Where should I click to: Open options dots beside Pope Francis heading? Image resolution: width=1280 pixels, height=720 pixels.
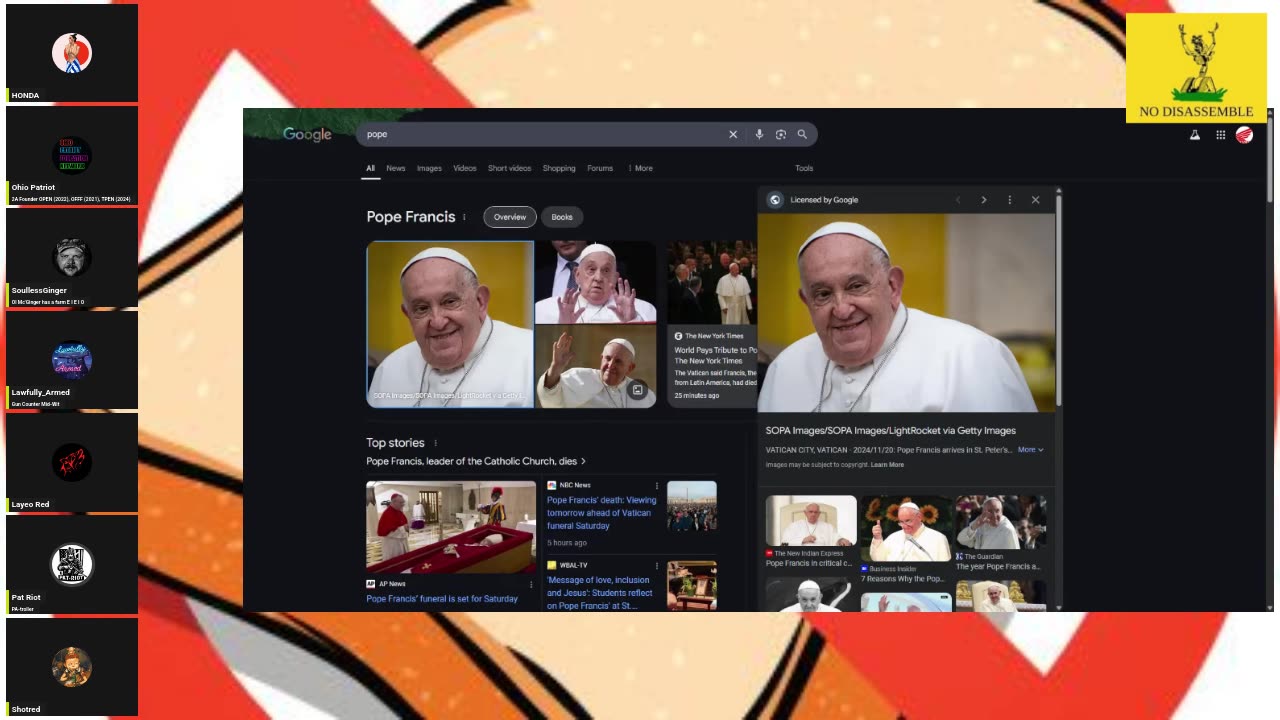tap(464, 217)
